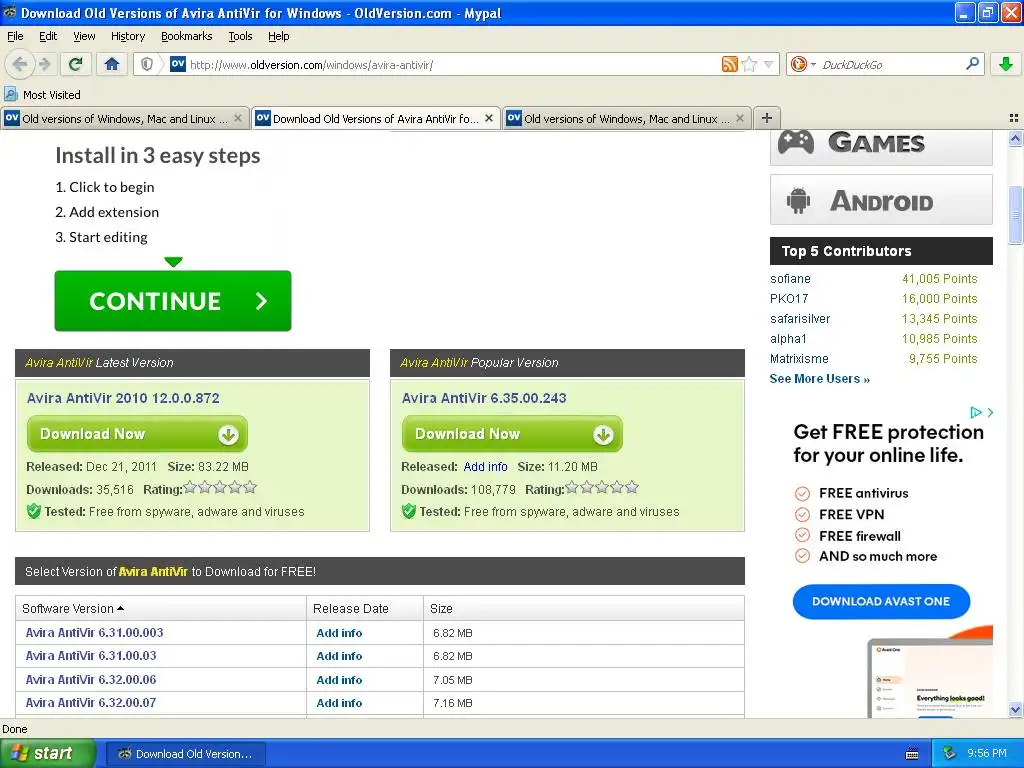This screenshot has width=1024, height=768.
Task: Click the scrollbar up arrow
Action: 1015,138
